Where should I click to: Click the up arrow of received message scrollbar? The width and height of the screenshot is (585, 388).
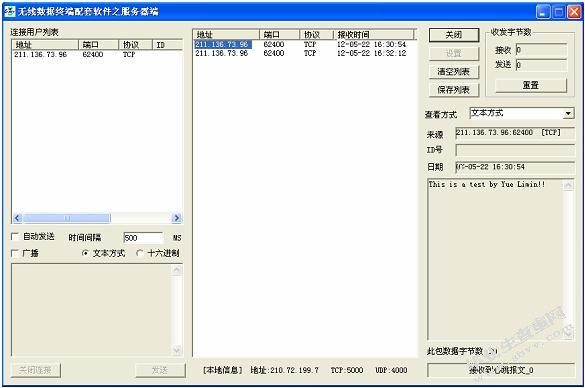point(568,185)
